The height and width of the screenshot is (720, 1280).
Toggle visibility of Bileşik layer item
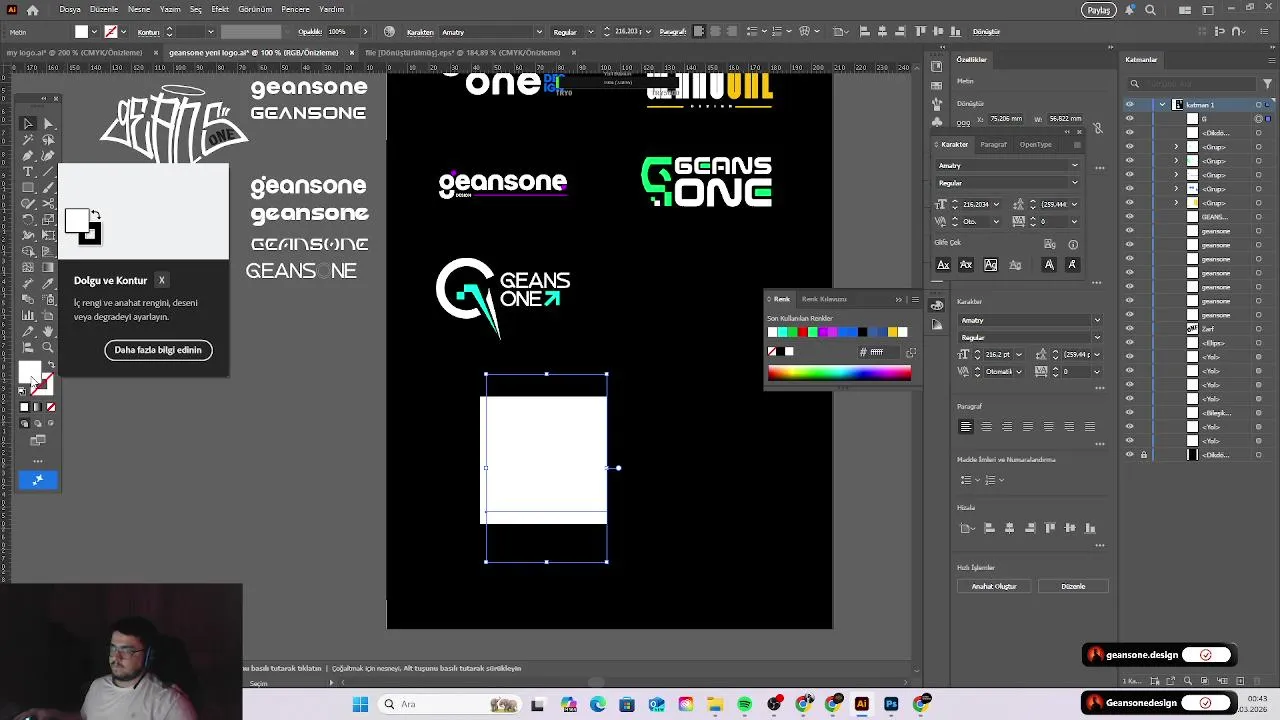click(1130, 413)
